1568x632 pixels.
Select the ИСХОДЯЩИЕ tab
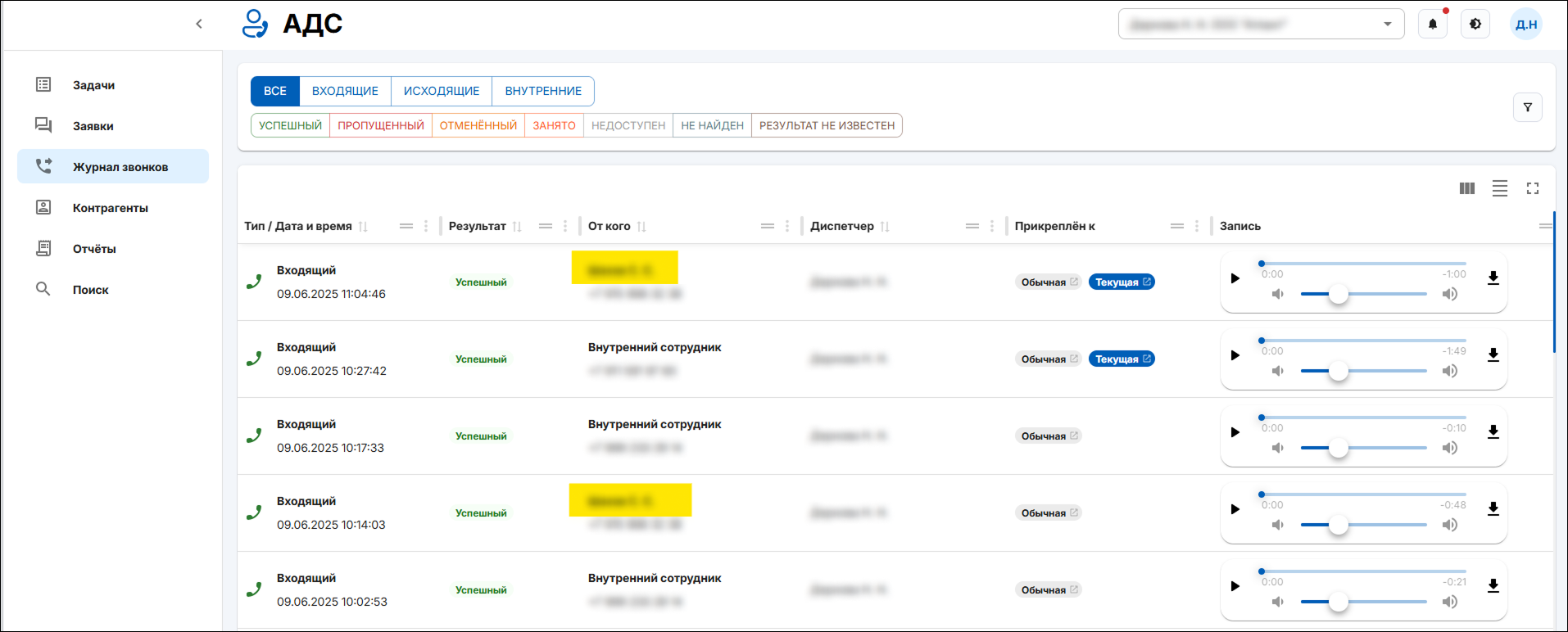[441, 91]
